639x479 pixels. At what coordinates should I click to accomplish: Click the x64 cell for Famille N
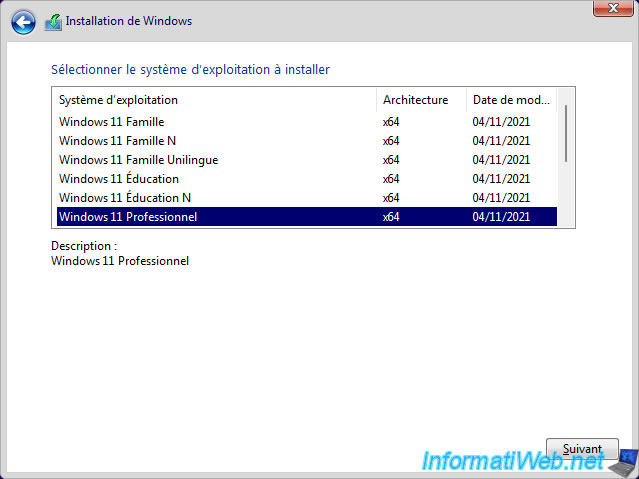(391, 141)
